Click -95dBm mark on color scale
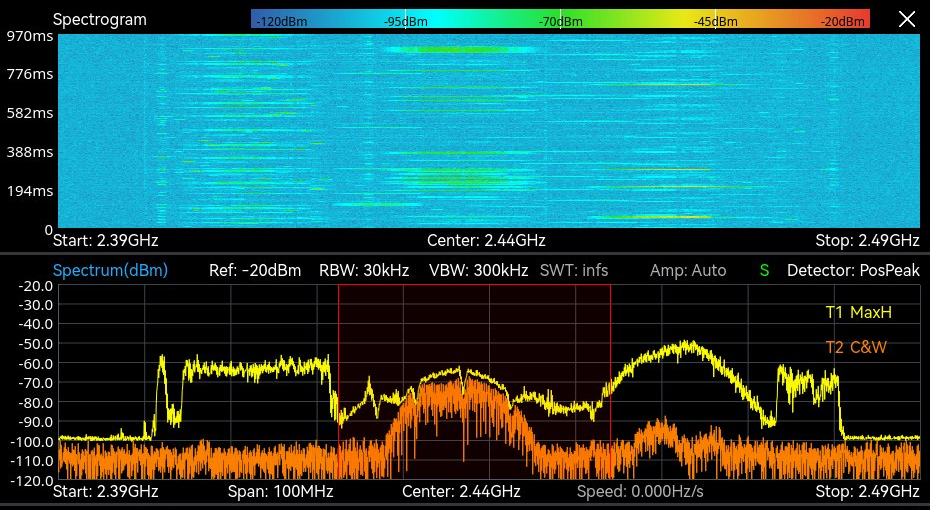This screenshot has width=930, height=510. point(406,22)
